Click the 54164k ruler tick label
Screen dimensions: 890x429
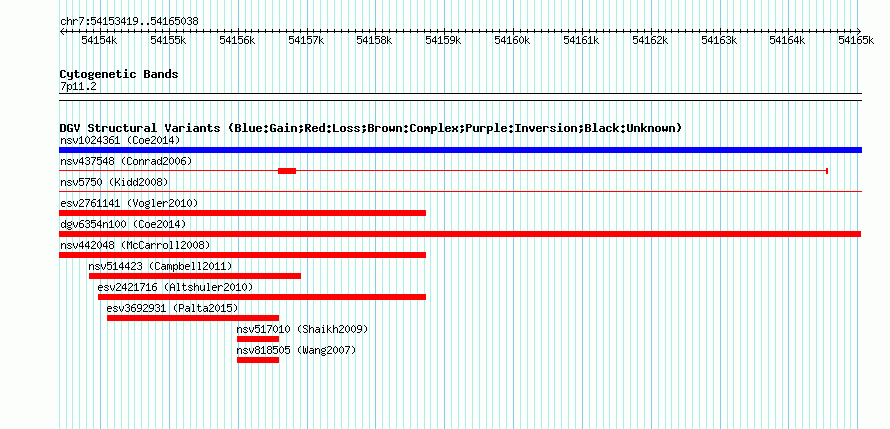[788, 40]
